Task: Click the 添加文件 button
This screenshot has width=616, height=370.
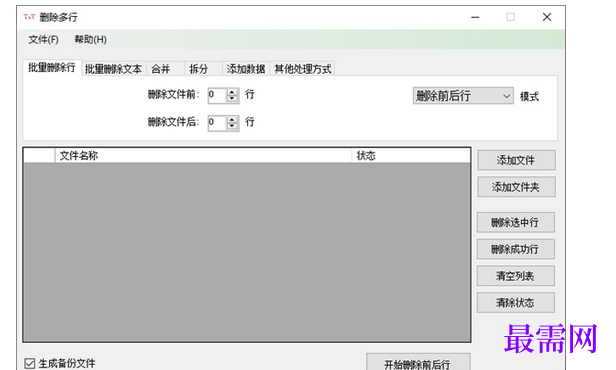Action: click(x=516, y=160)
